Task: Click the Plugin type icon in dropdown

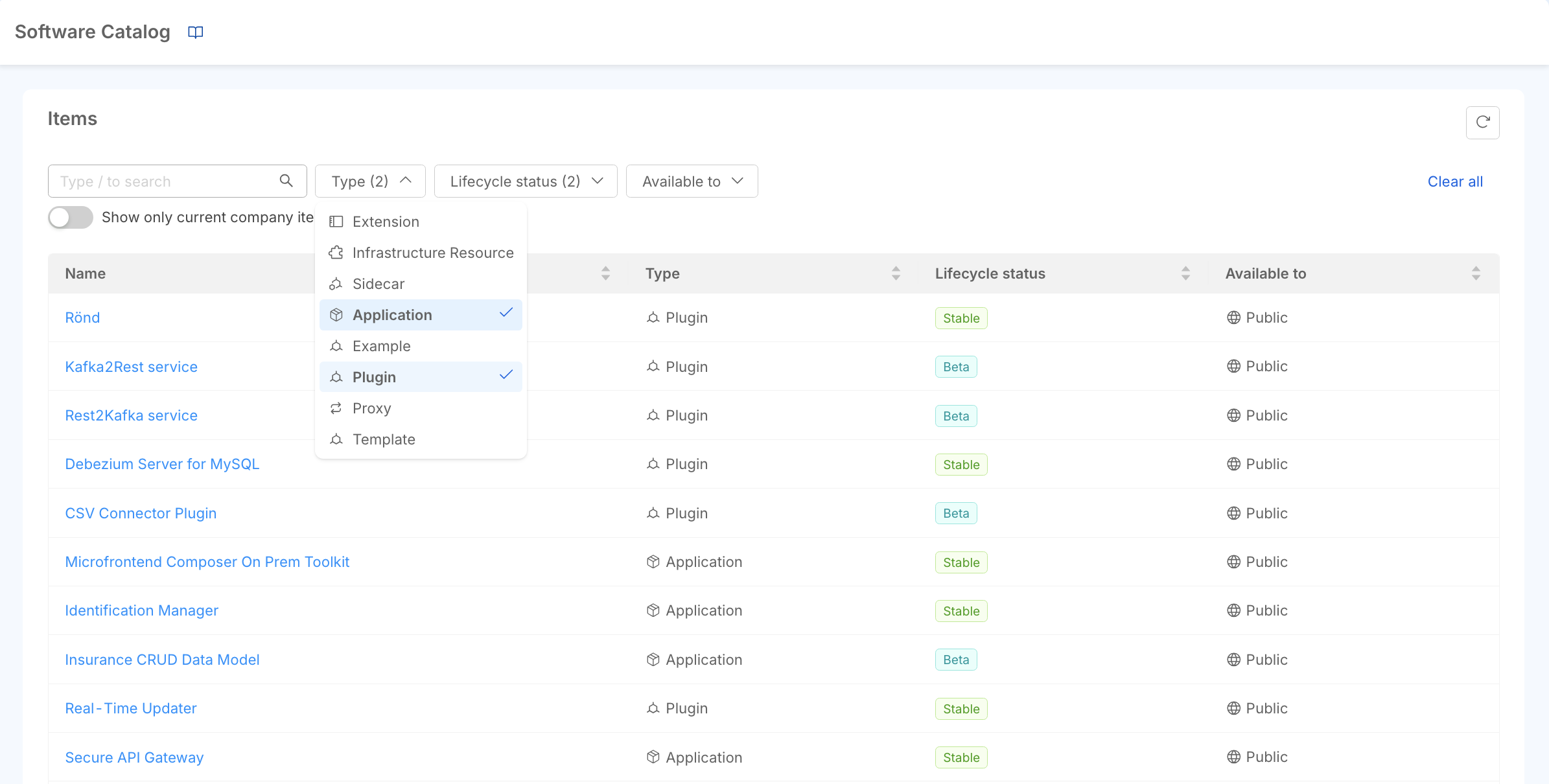Action: tap(337, 377)
